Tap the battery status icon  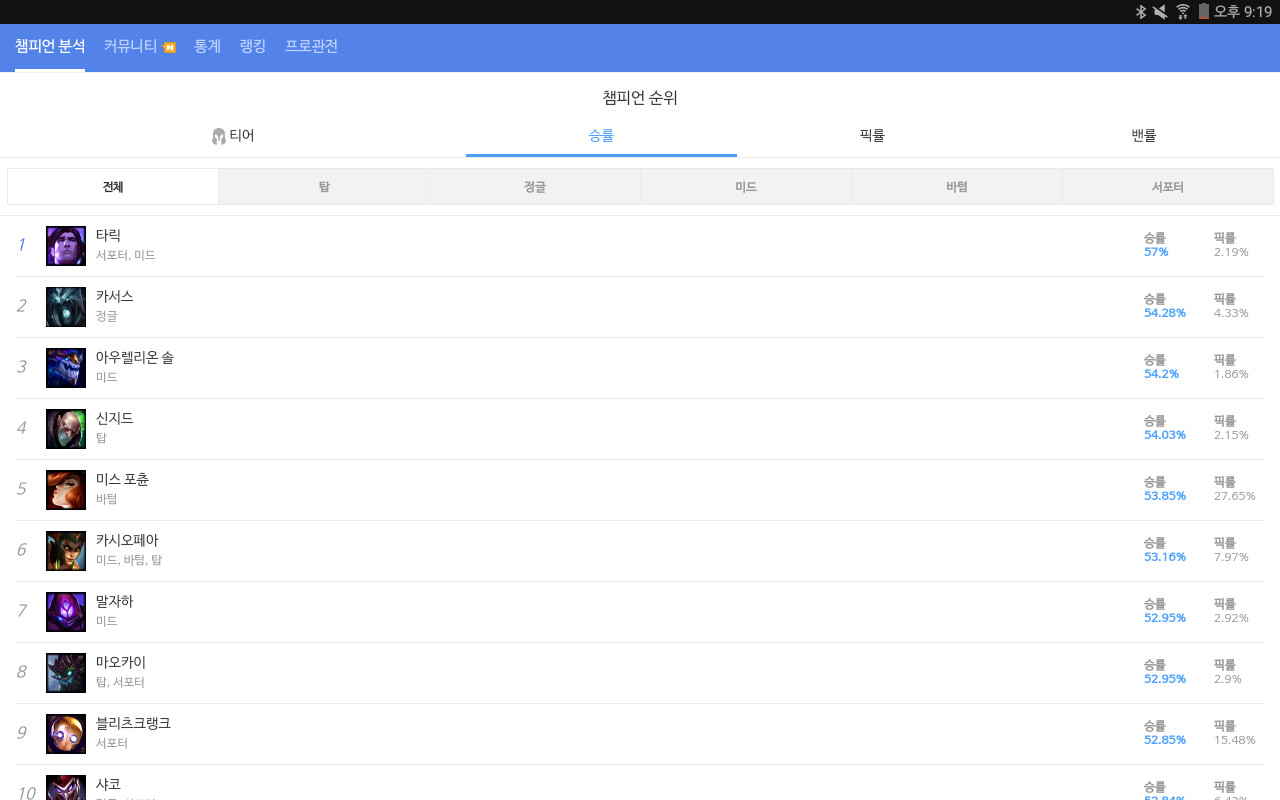[x=1204, y=11]
